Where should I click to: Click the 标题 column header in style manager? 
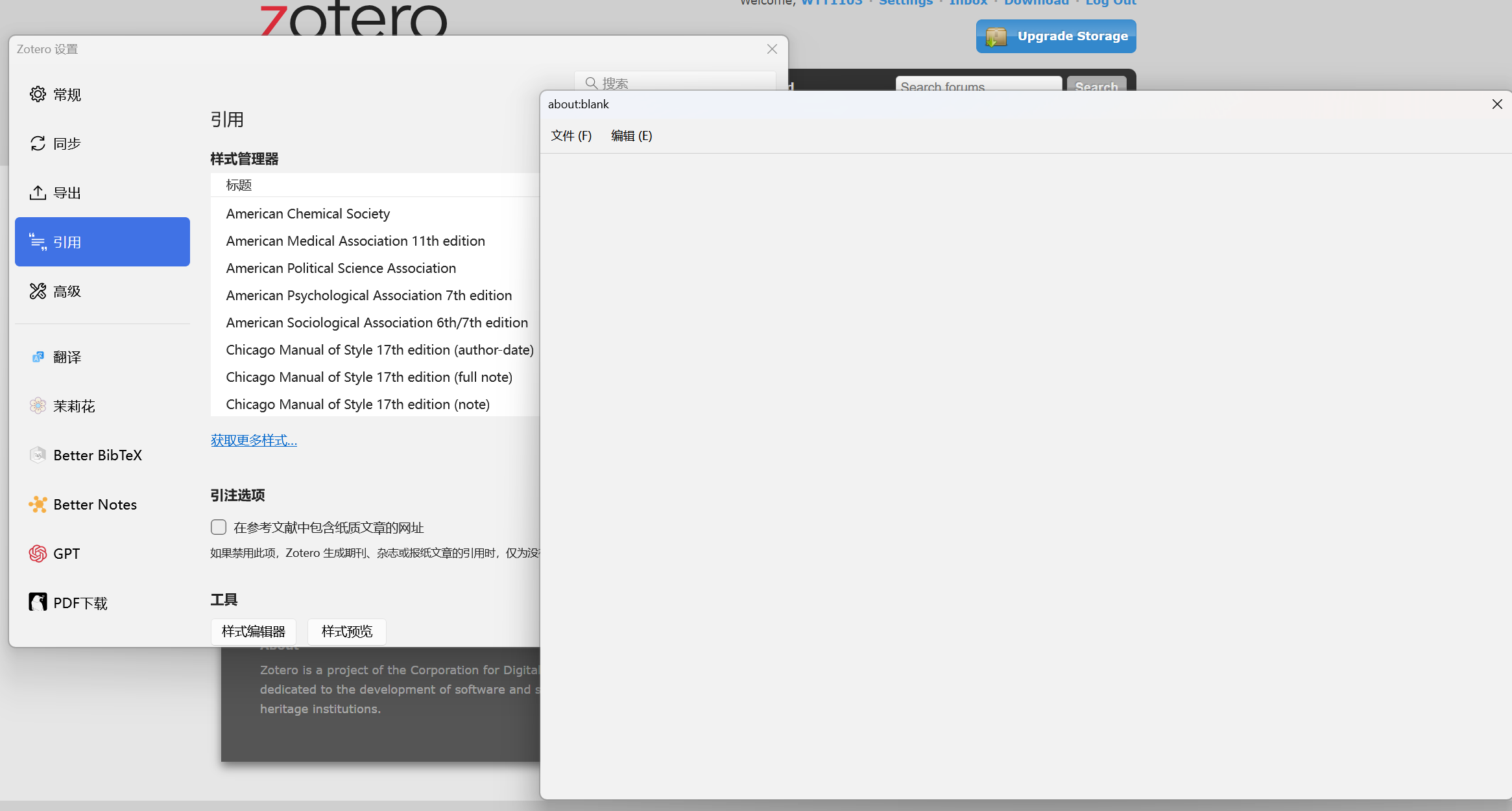coord(375,185)
